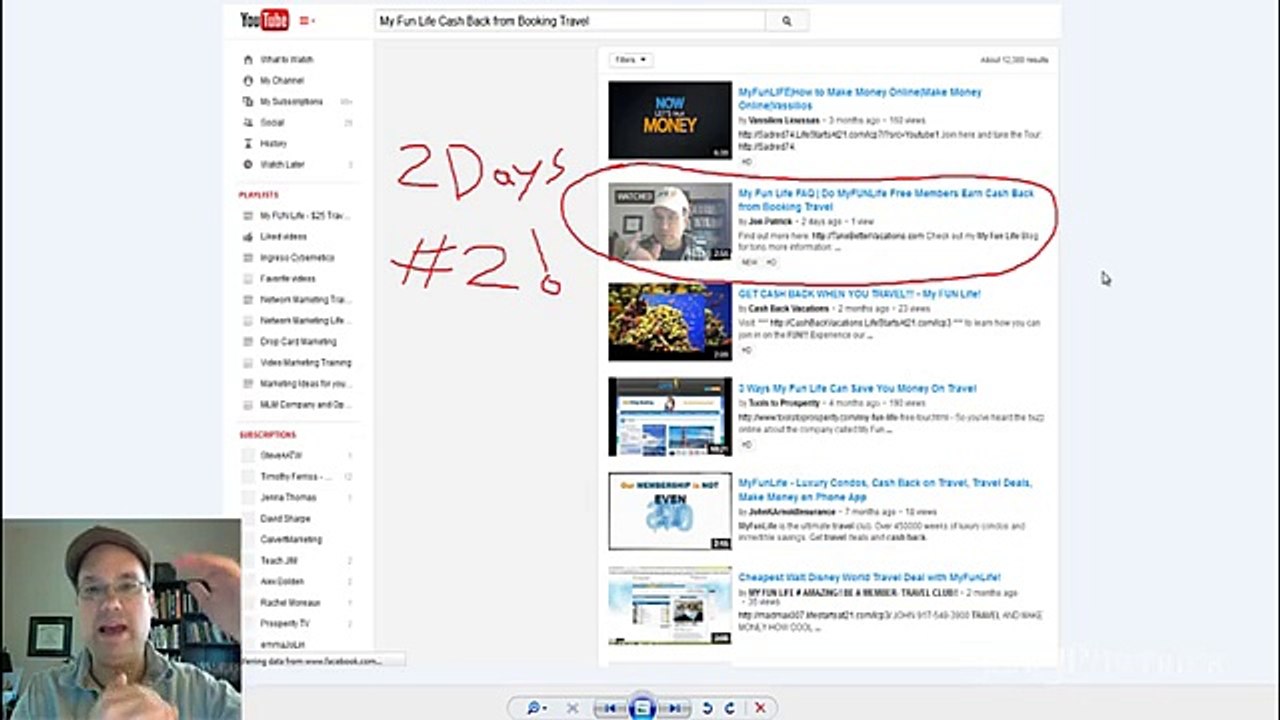Open the 'Our Membership is not even' thumbnail

click(x=670, y=511)
